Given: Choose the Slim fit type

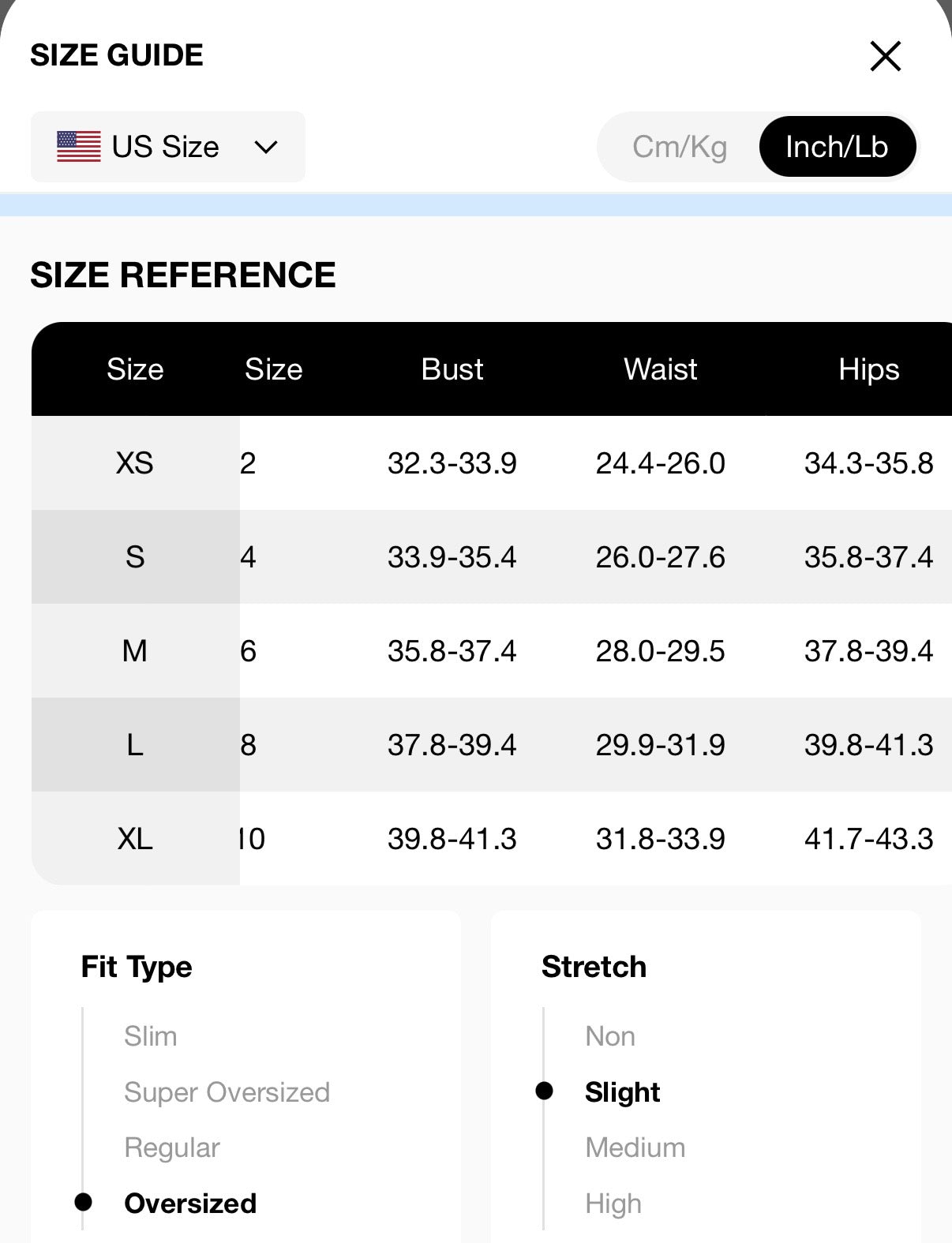Looking at the screenshot, I should (x=150, y=1036).
